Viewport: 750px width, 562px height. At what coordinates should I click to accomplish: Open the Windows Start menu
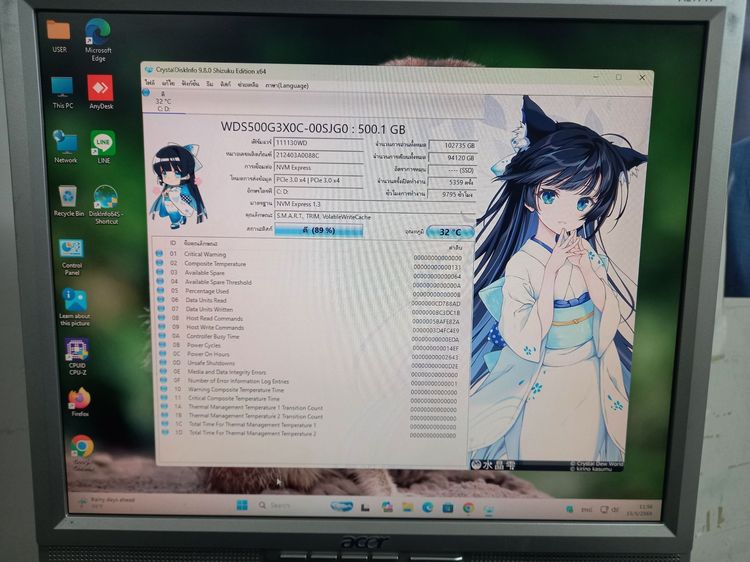click(x=242, y=505)
